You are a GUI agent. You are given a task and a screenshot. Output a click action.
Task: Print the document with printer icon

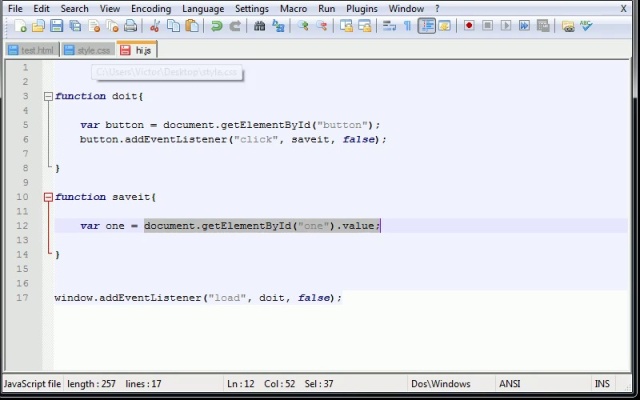pyautogui.click(x=131, y=26)
